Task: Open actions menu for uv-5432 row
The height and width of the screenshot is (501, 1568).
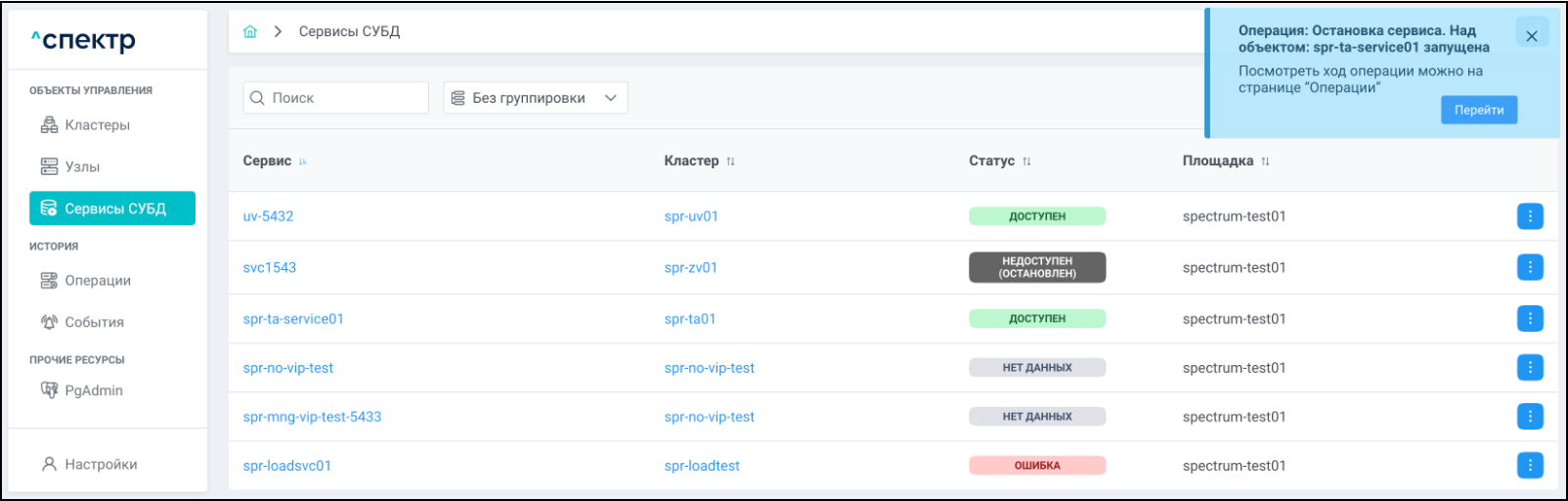Action: tap(1530, 216)
